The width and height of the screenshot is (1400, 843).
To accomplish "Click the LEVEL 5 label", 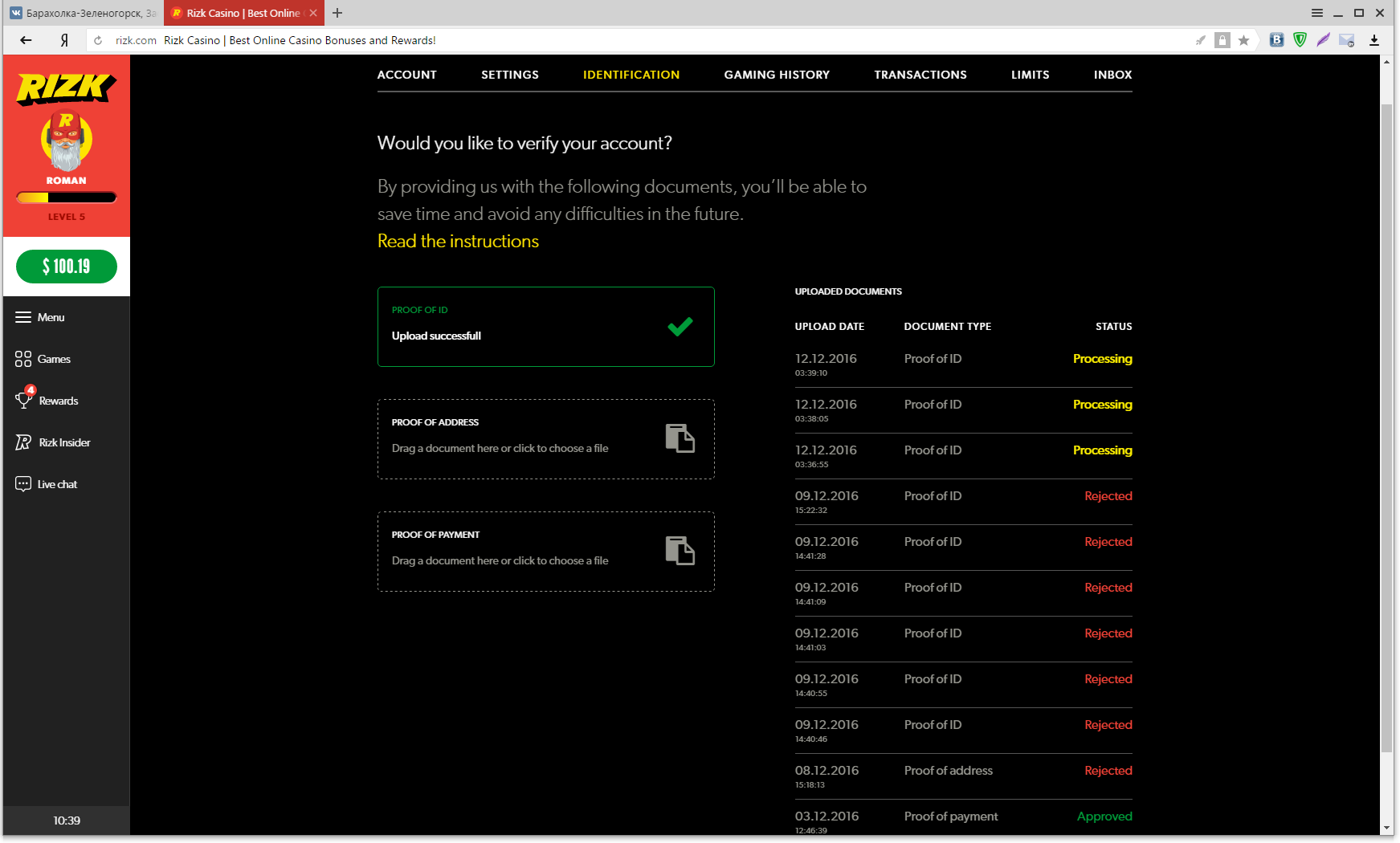I will (x=67, y=217).
